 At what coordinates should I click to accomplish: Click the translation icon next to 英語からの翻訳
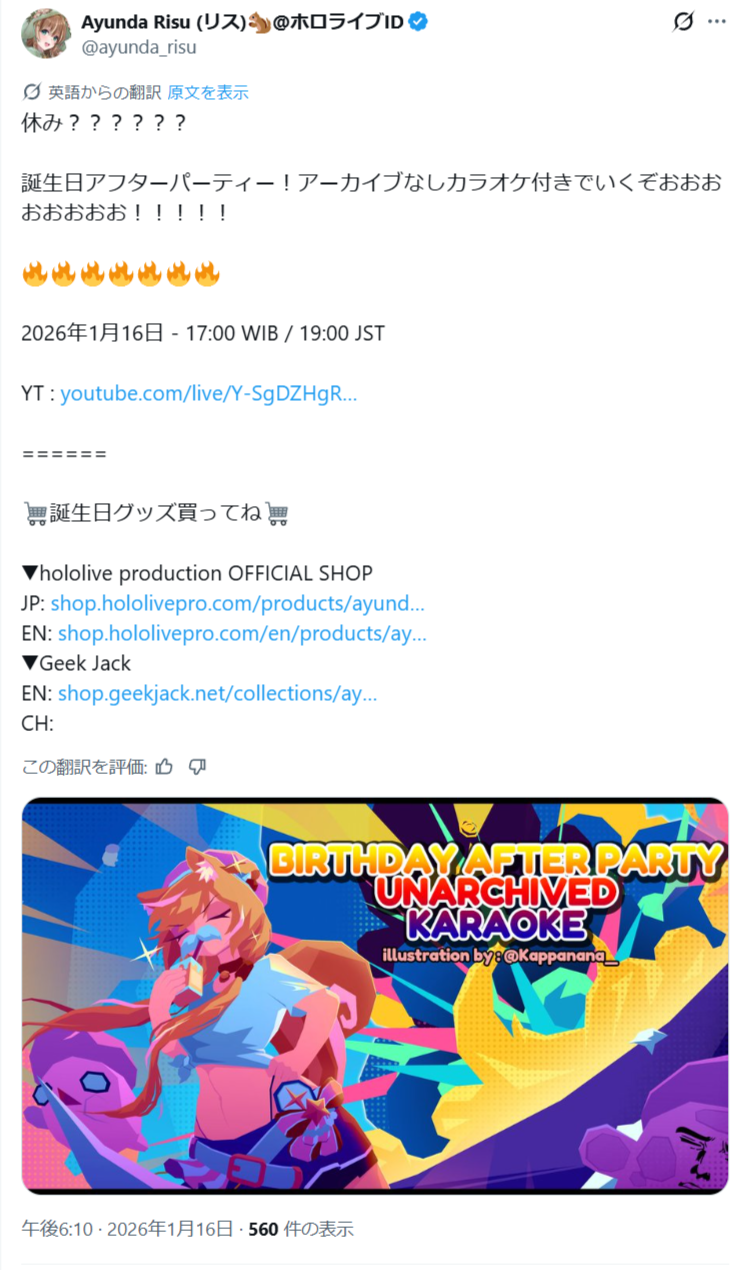[32, 92]
